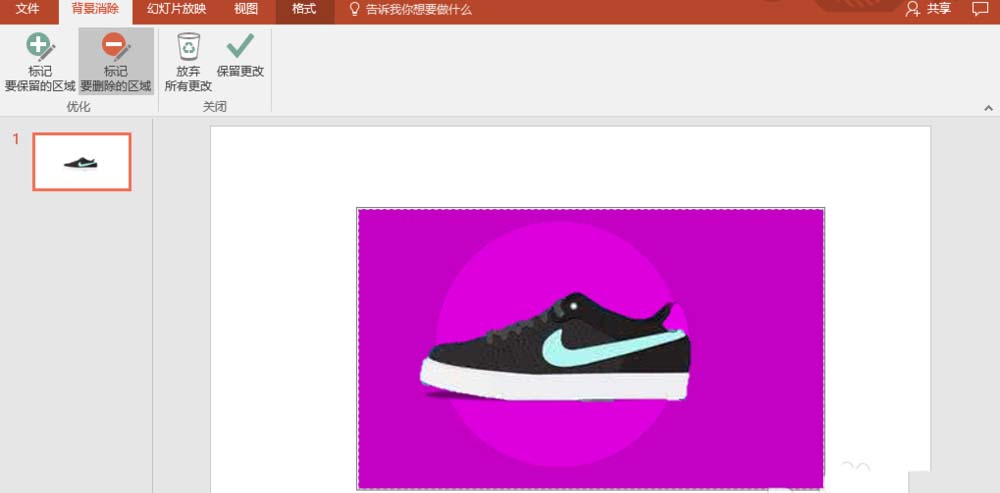Select the Mark Areas to Keep tool
Image resolution: width=1000 pixels, height=493 pixels.
(x=40, y=62)
